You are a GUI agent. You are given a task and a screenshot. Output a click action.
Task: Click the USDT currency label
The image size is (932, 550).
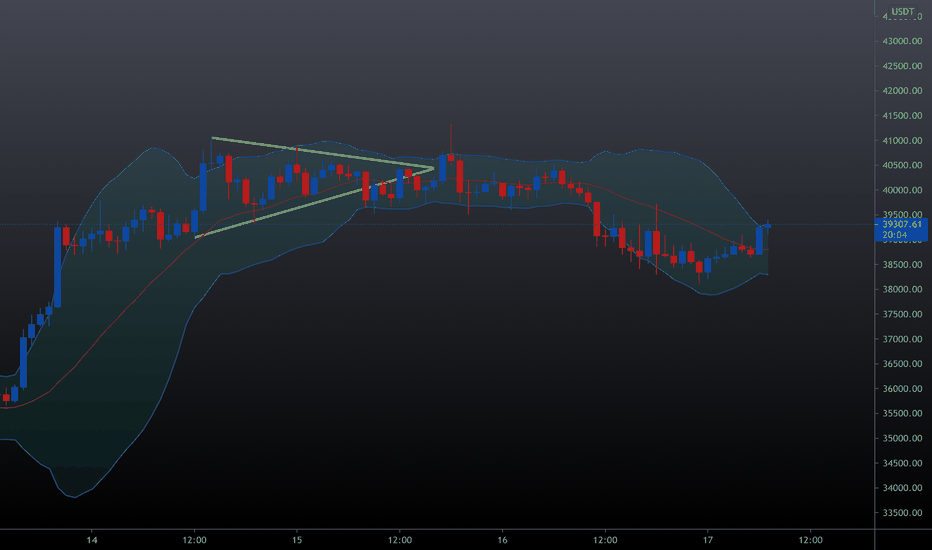click(902, 11)
